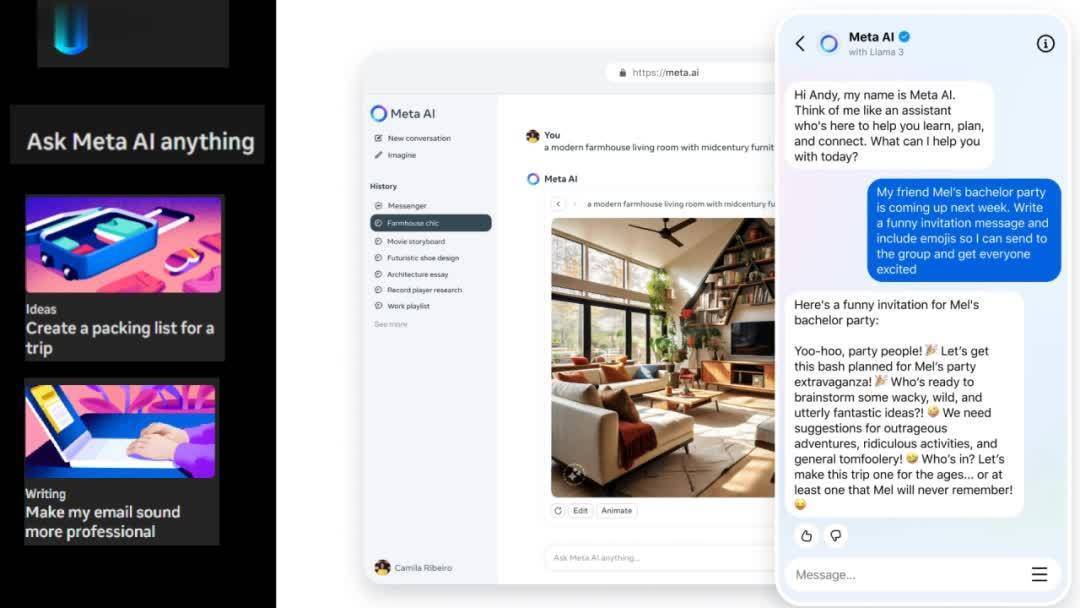Give the invitation reply a thumbs down
This screenshot has width=1080, height=608.
tap(836, 536)
